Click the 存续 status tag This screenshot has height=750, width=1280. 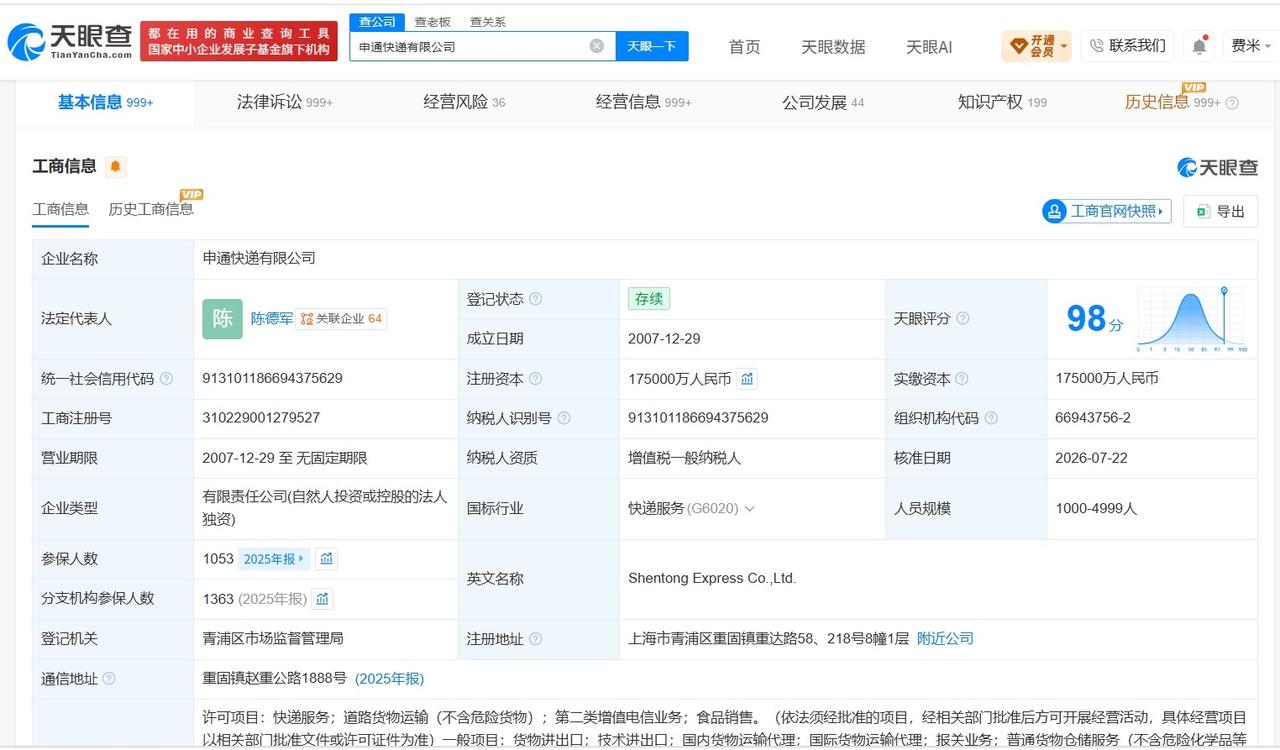tap(649, 299)
